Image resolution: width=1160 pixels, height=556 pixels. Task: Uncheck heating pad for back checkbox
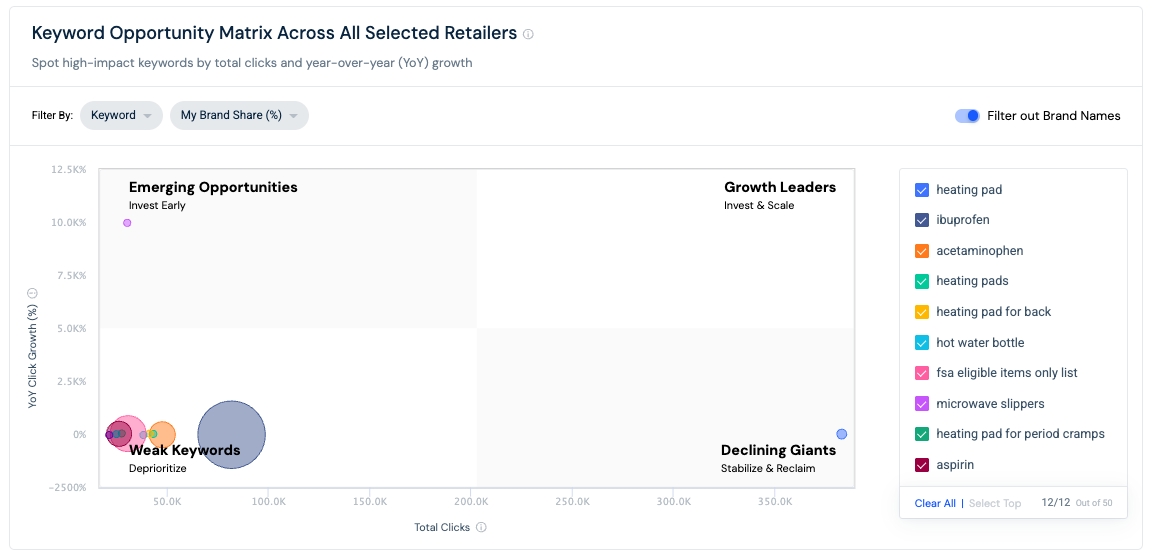coord(922,312)
